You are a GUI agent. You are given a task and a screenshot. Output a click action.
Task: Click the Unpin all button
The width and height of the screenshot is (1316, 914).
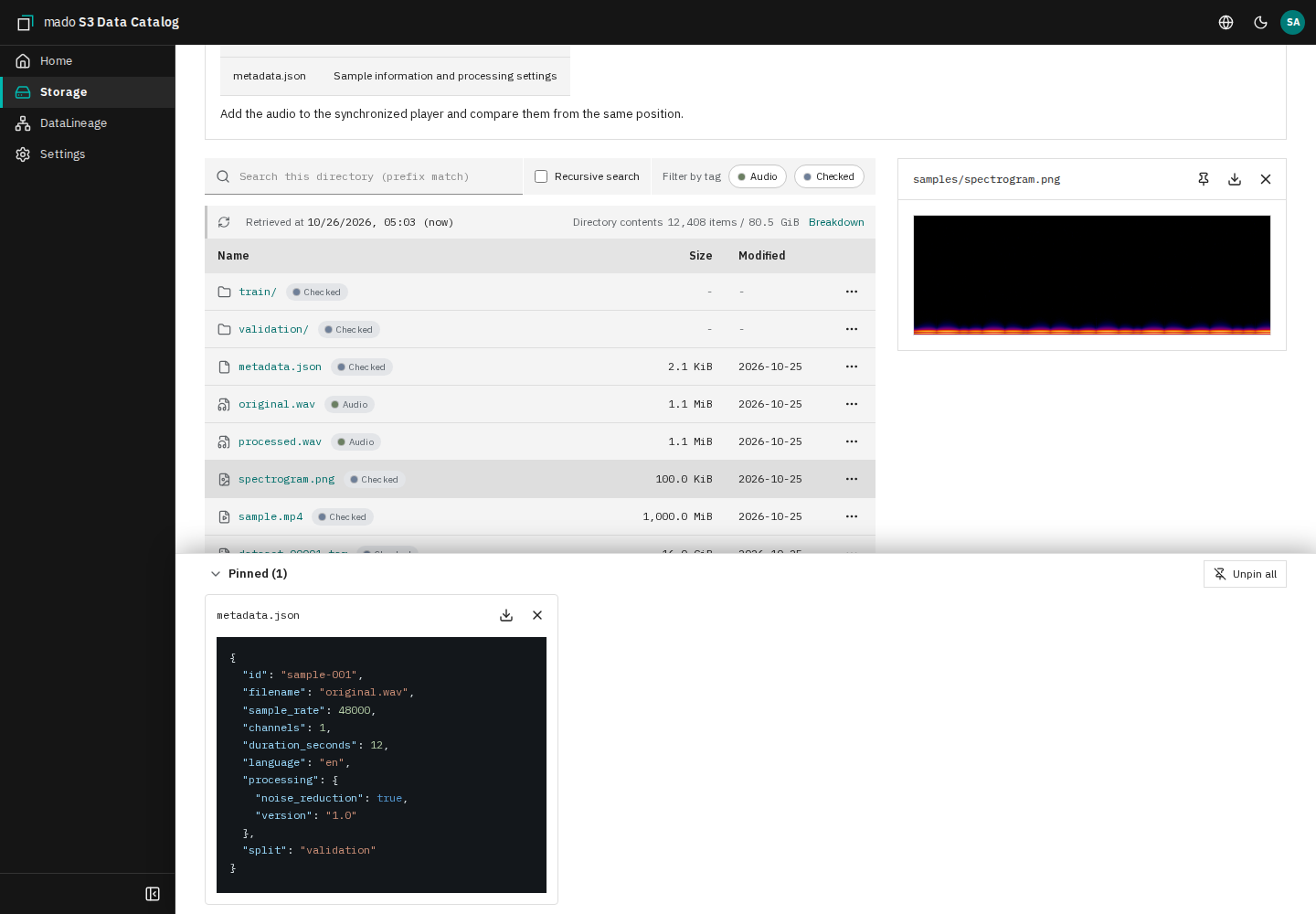[x=1245, y=574]
